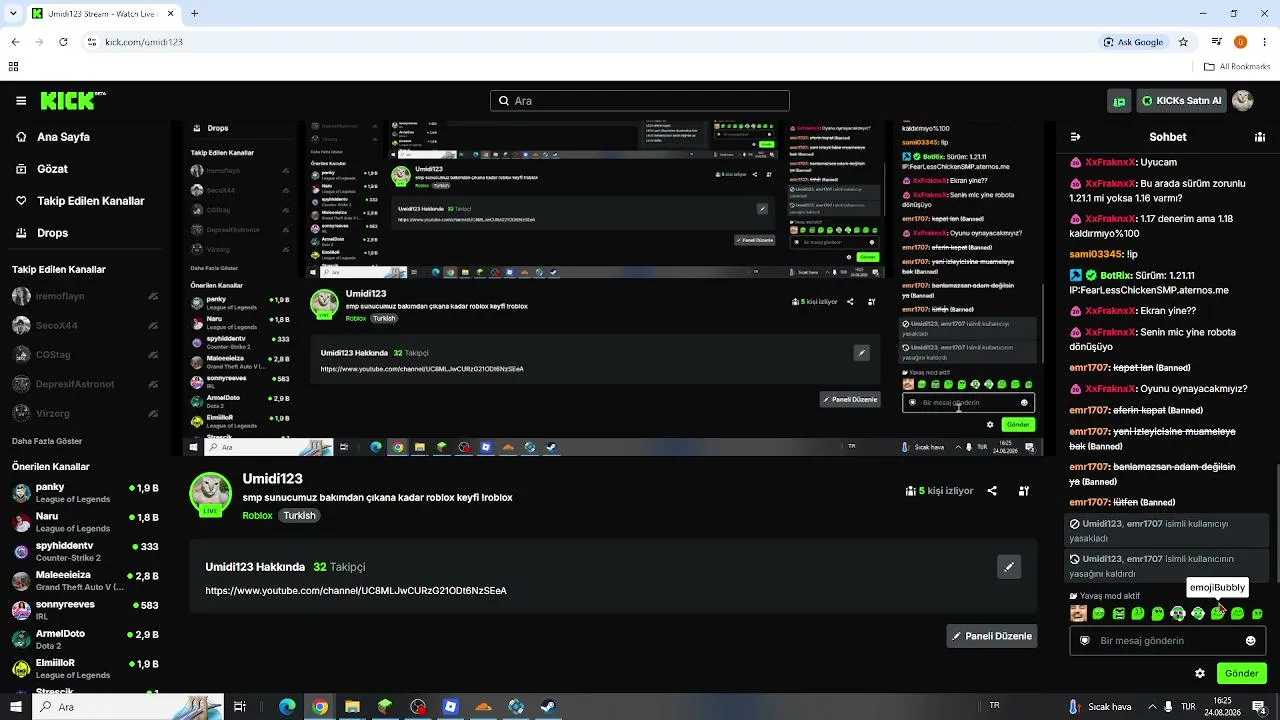Bookmark this page with the star icon

(1183, 42)
